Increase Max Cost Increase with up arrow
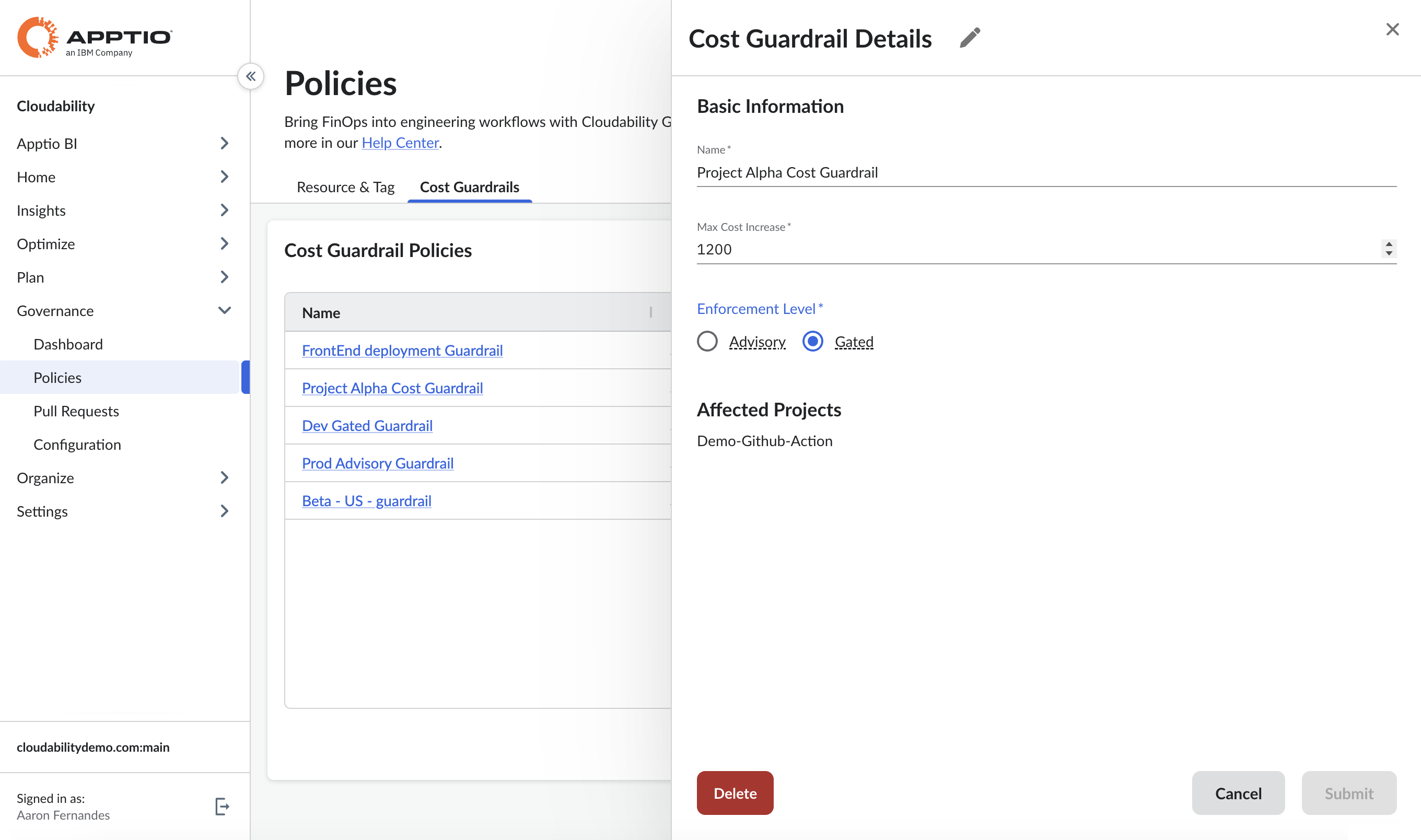This screenshot has height=840, width=1421. (x=1389, y=244)
